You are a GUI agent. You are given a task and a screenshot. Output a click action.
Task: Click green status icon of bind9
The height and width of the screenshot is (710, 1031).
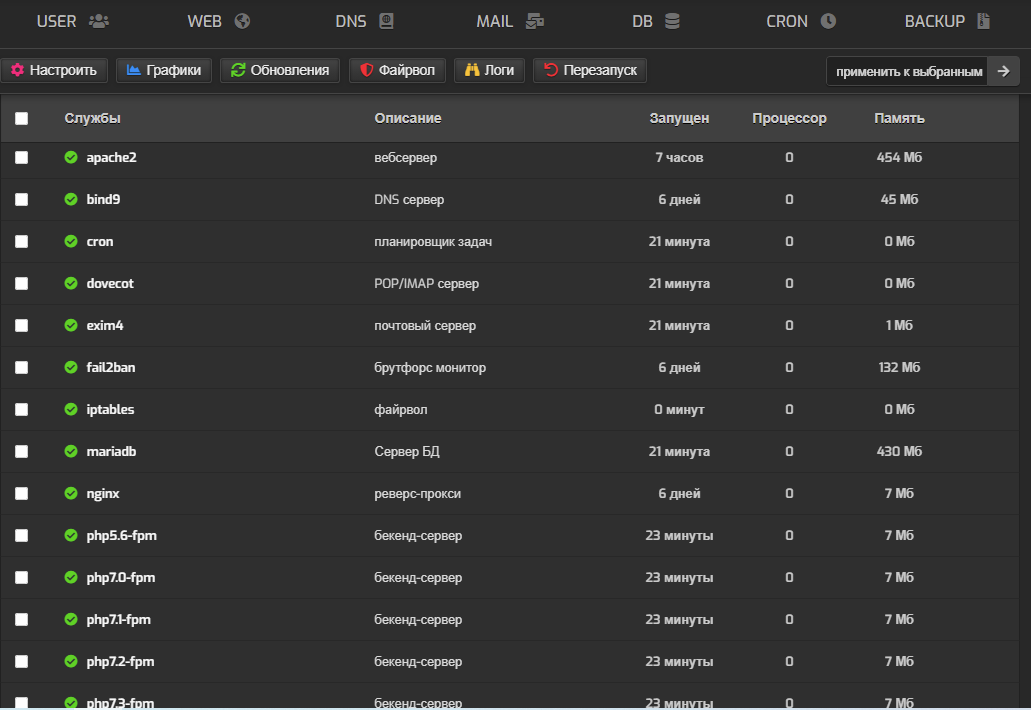(71, 199)
